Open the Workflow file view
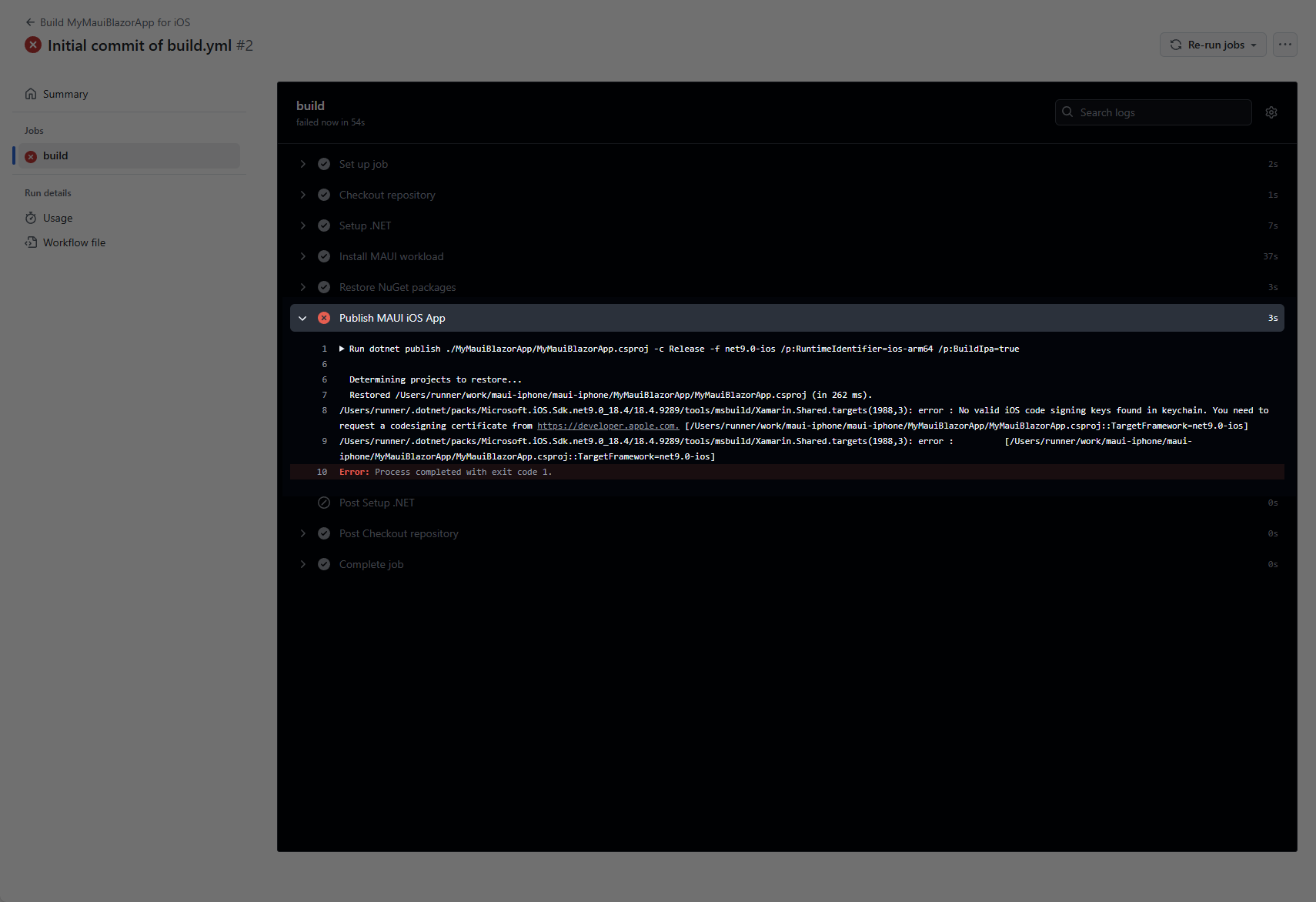Viewport: 1316px width, 902px height. [x=74, y=242]
